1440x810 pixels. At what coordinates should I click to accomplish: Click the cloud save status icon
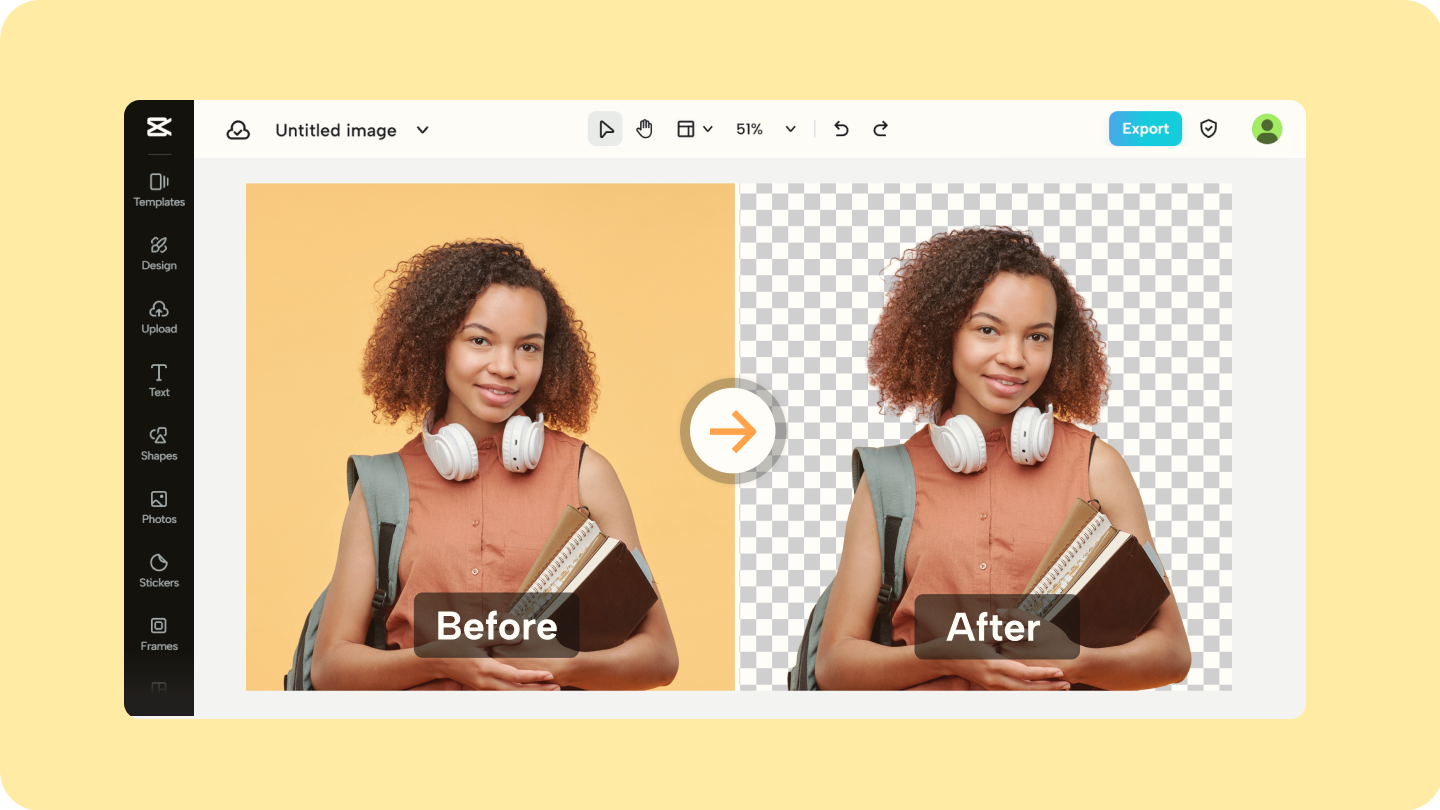coord(238,130)
